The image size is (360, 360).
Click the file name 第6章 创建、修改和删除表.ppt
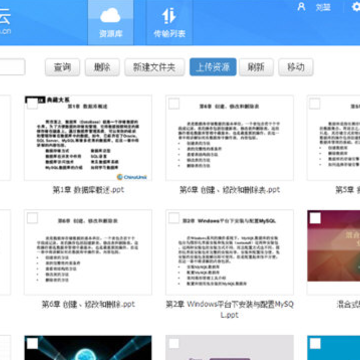tap(230, 190)
